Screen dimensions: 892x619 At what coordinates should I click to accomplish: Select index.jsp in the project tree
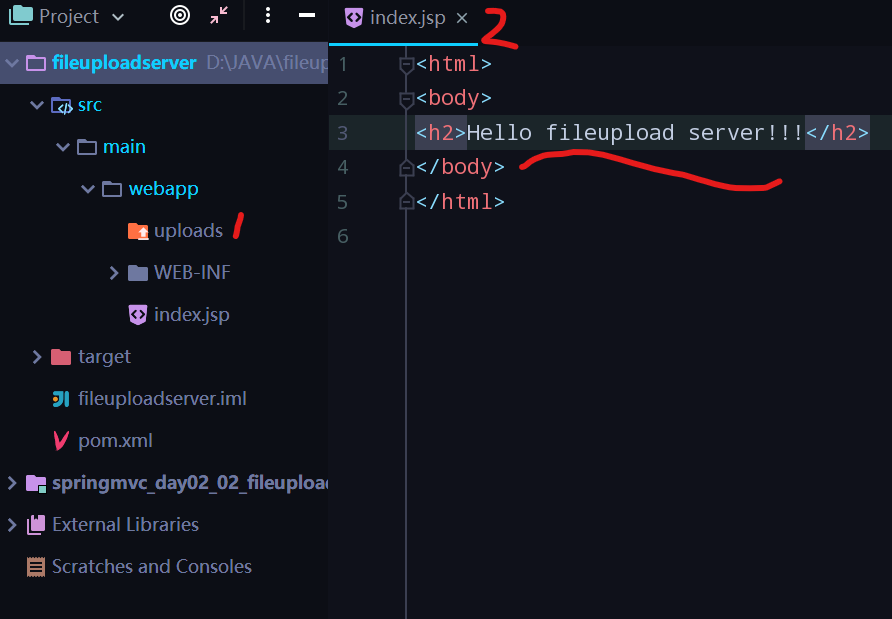(x=191, y=315)
